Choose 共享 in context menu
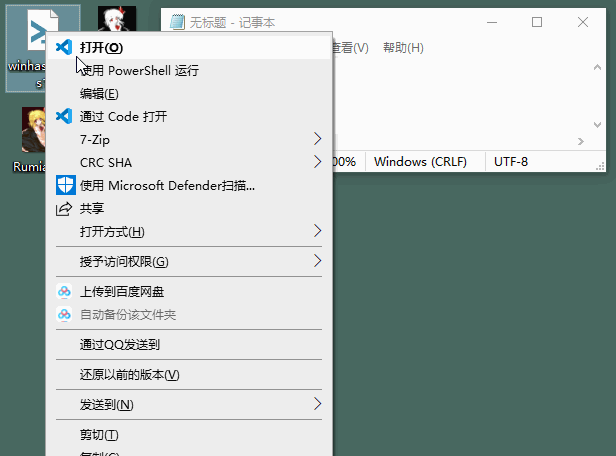 point(189,209)
